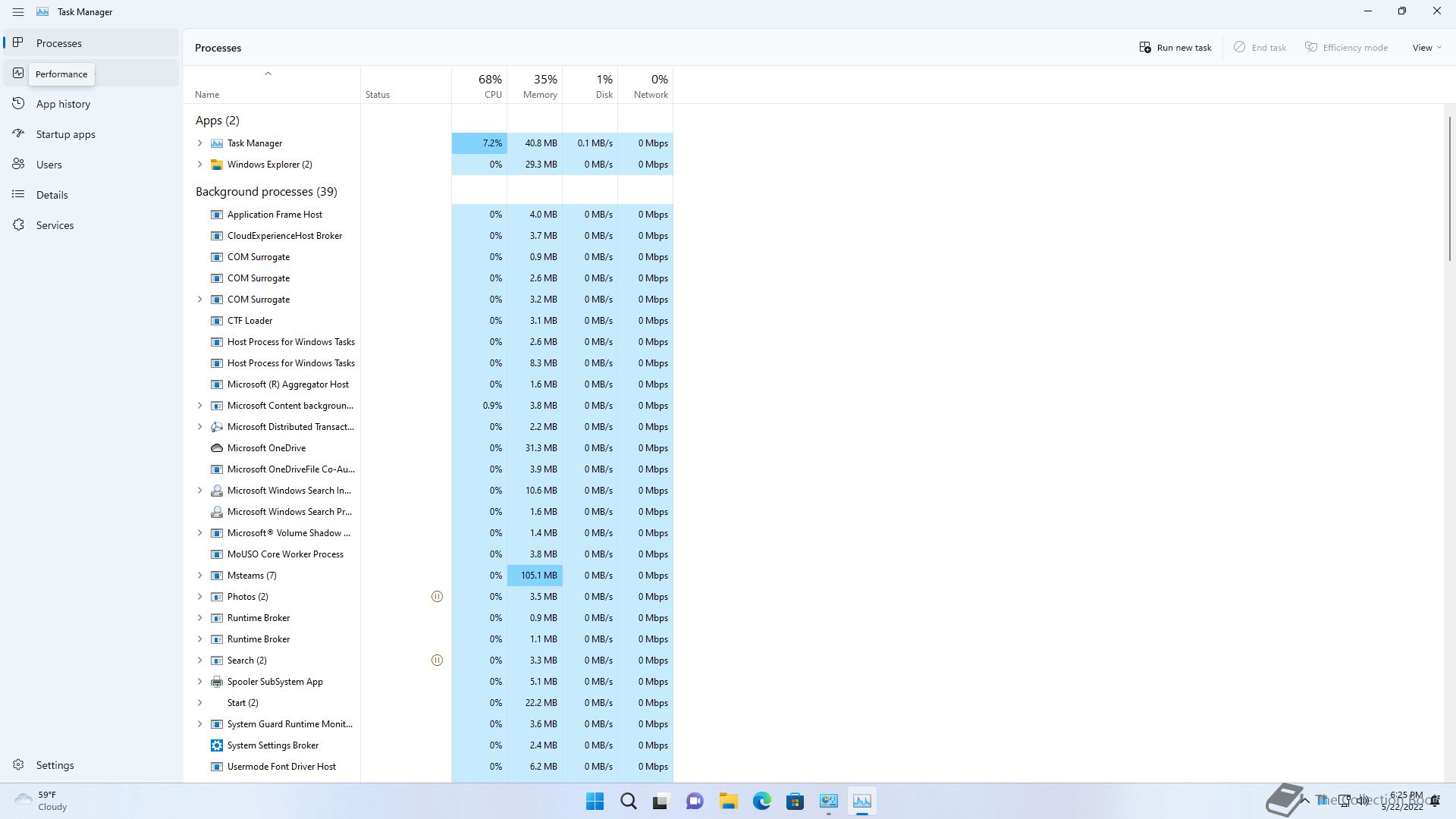Select the System Guard Runtime Monitor row
This screenshot has width=1456, height=819.
tap(428, 724)
